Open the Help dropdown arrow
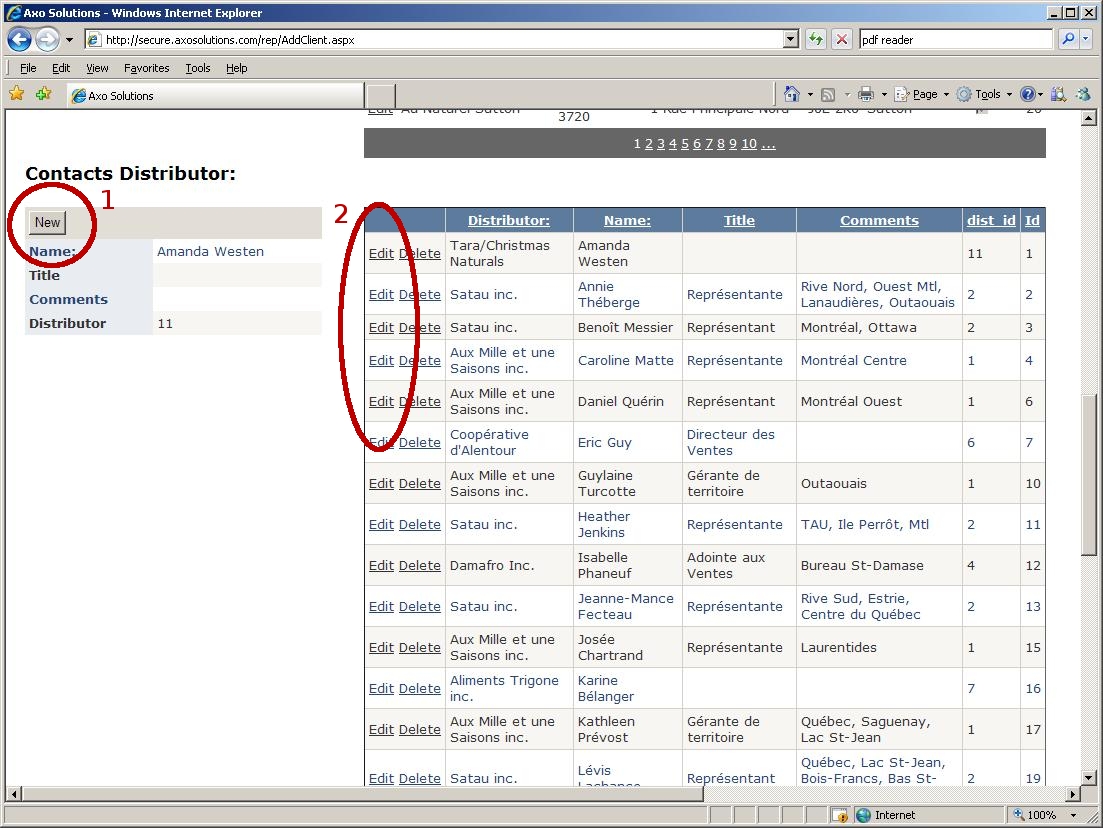1103x828 pixels. click(x=1040, y=94)
